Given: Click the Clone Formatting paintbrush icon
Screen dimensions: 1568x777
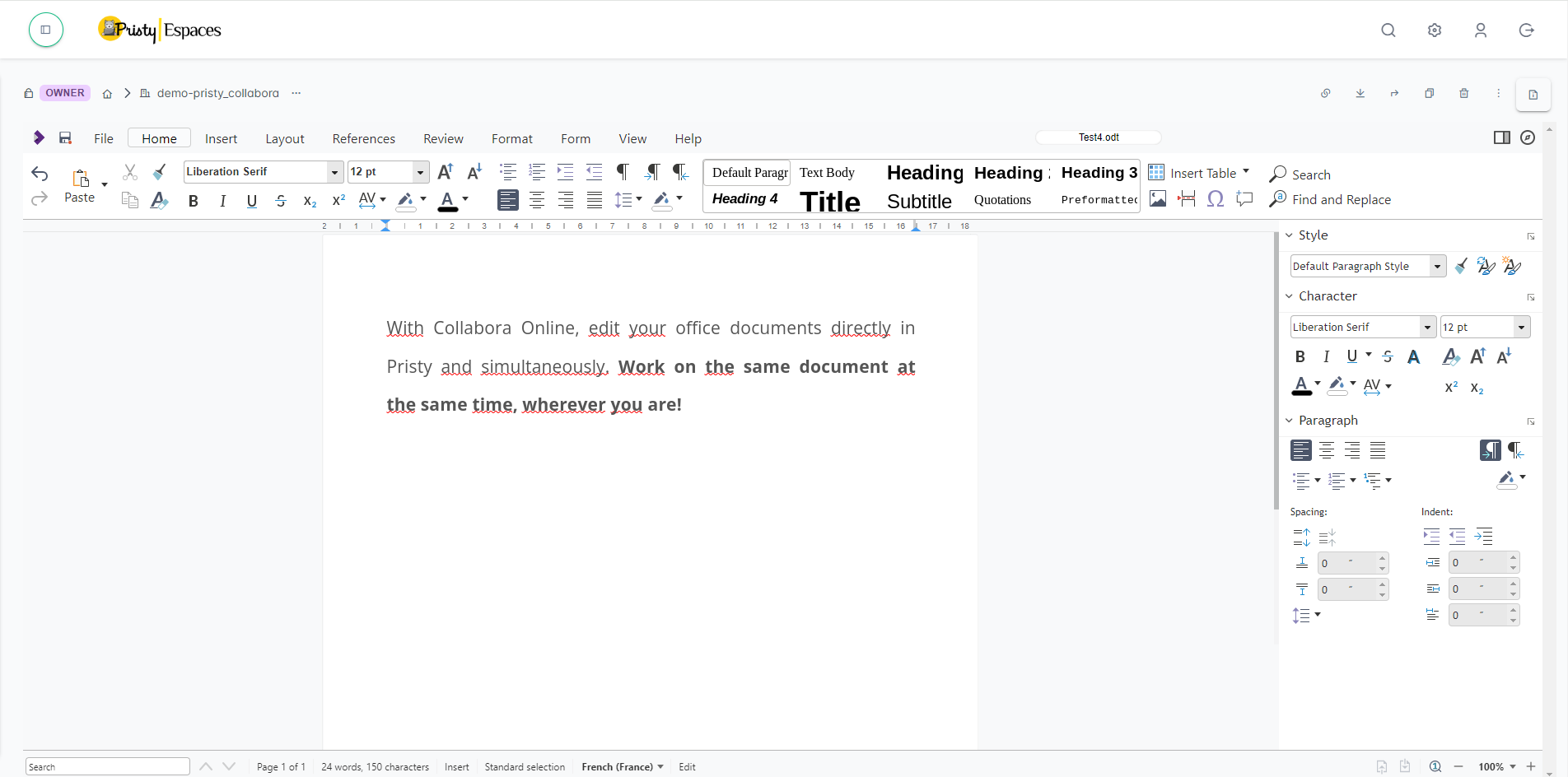Looking at the screenshot, I should click(x=160, y=172).
